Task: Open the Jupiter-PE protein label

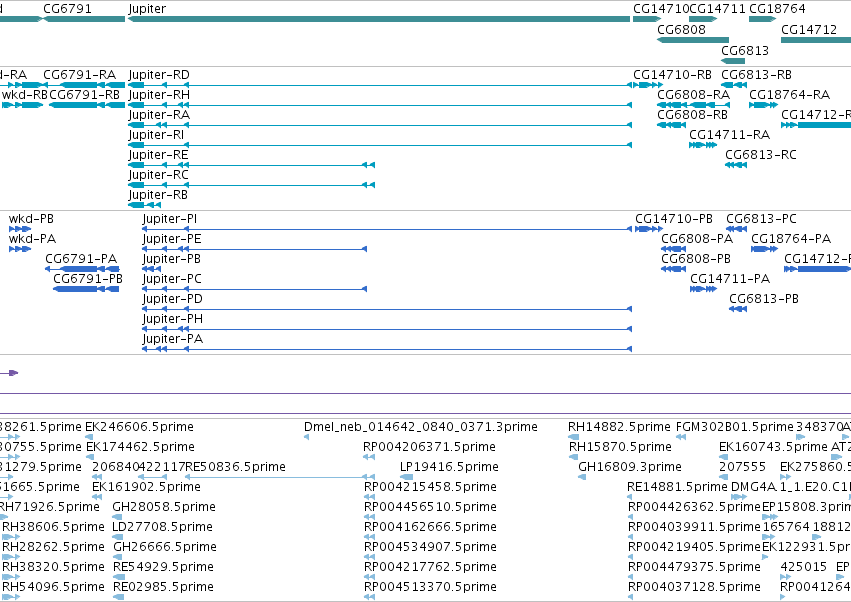Action: 172,239
